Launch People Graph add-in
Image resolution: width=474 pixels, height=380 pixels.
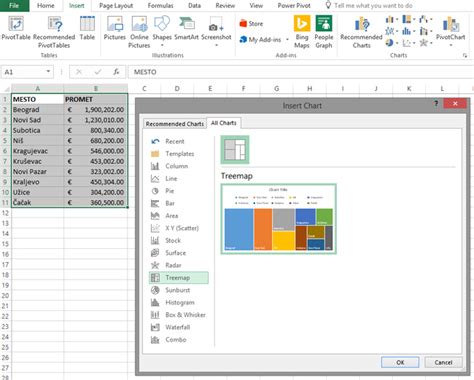pos(324,32)
